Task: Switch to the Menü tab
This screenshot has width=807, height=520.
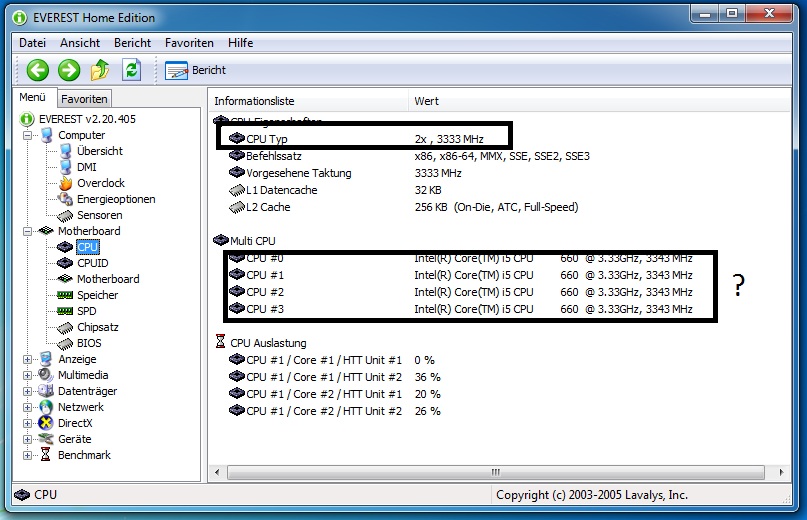Action: pos(32,97)
